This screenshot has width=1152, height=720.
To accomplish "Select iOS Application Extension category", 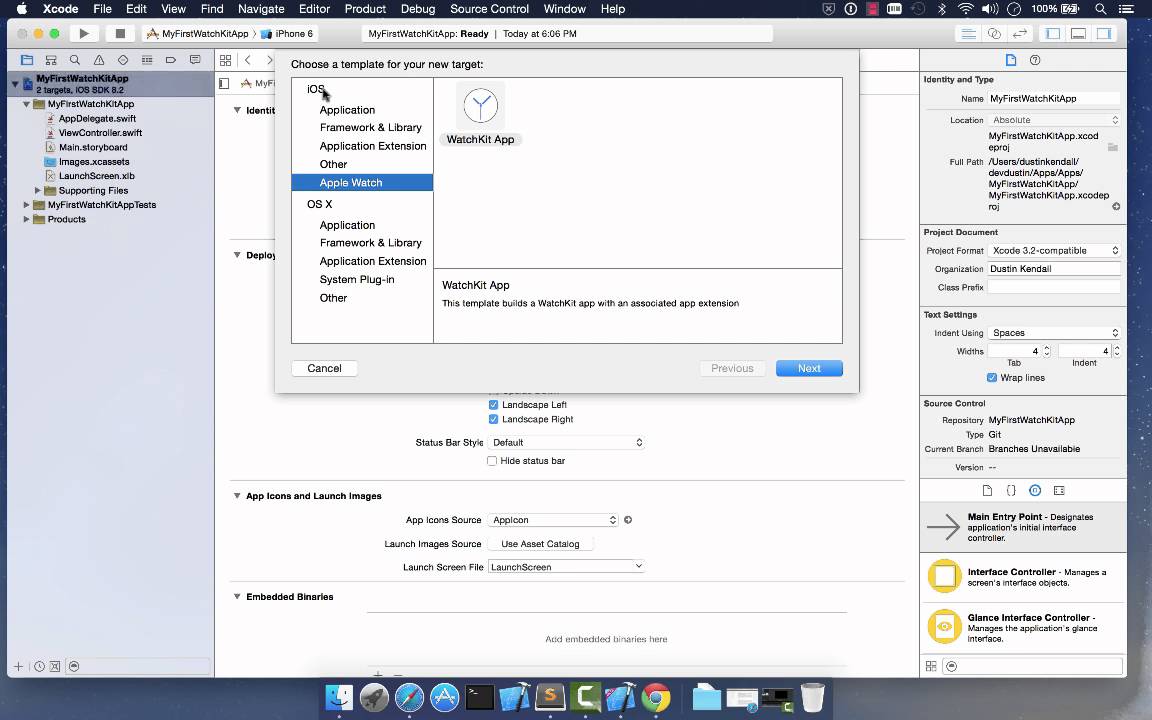I will 372,145.
